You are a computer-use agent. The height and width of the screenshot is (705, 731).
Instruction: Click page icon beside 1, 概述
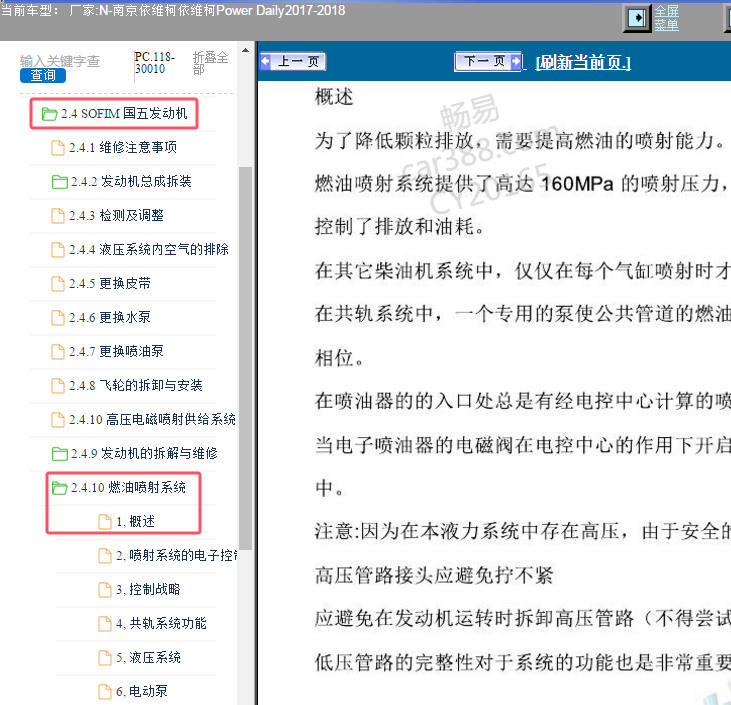click(105, 522)
